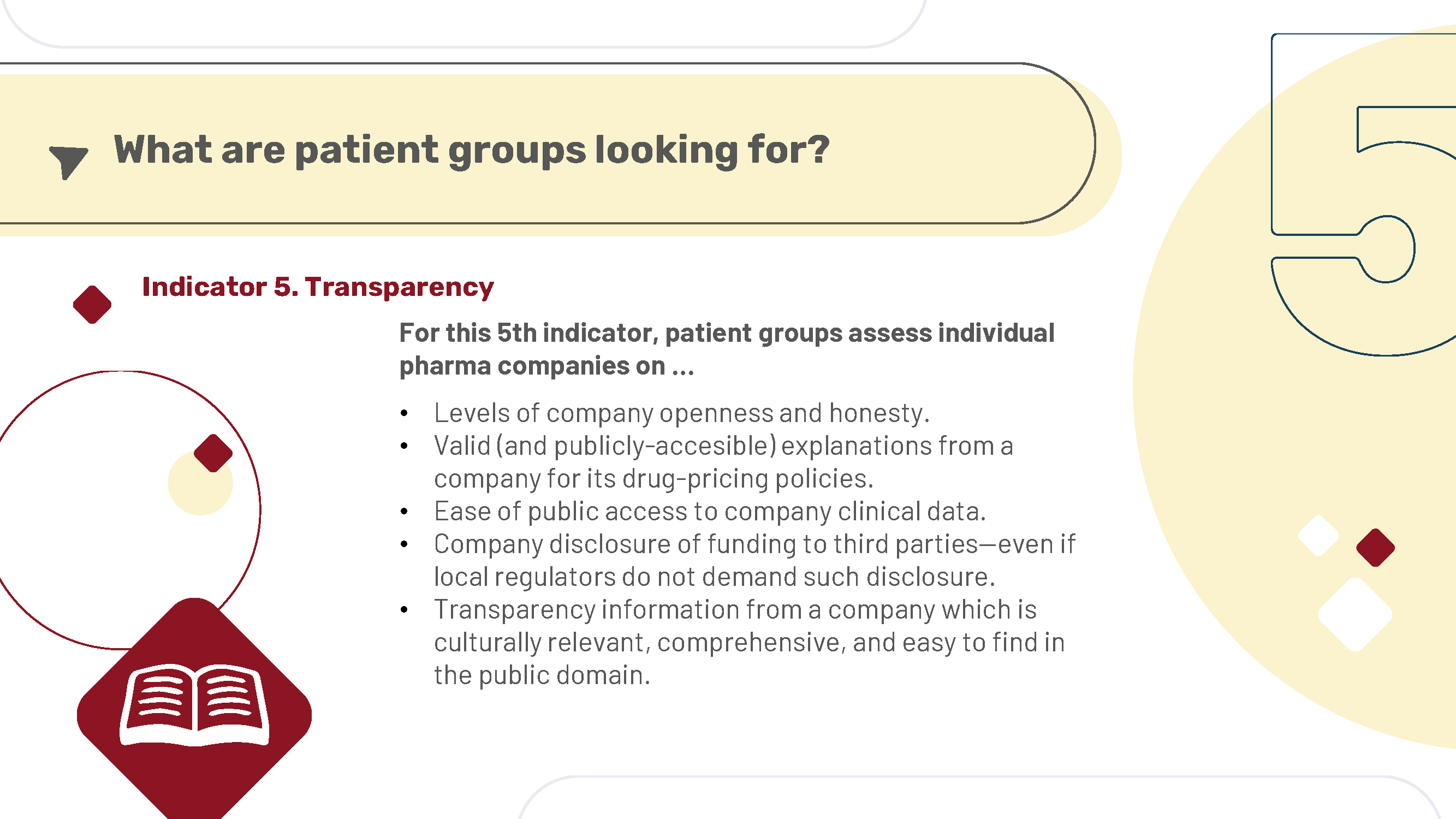Image resolution: width=1456 pixels, height=819 pixels.
Task: Click the open book icon
Action: coord(194,705)
